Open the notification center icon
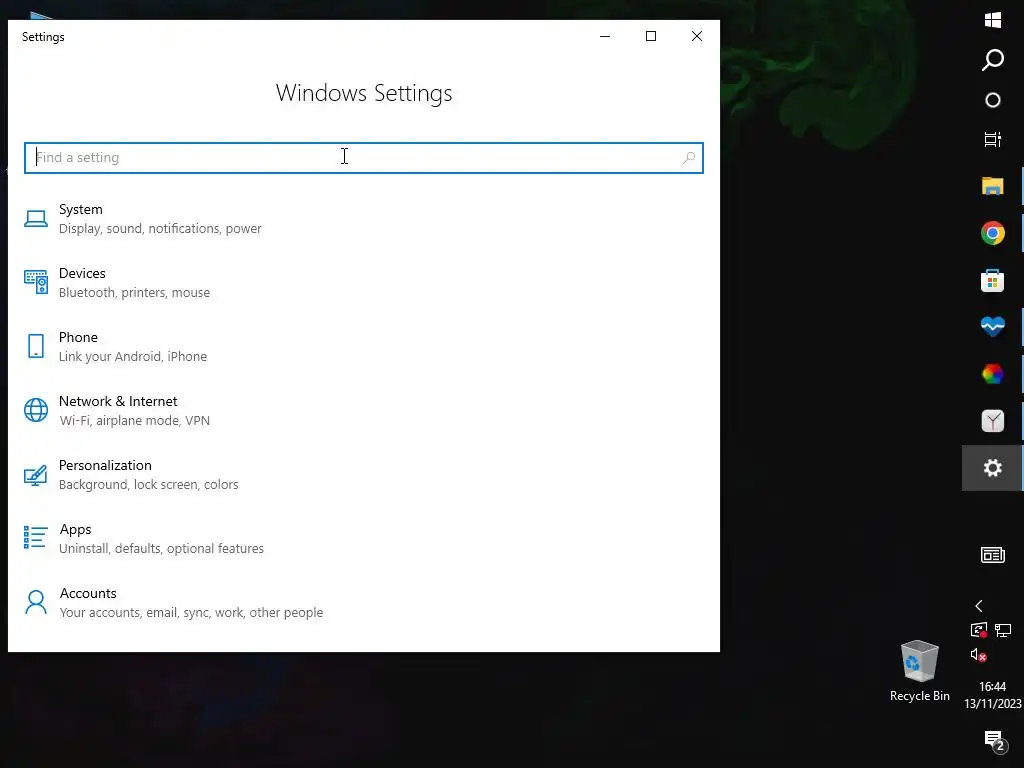This screenshot has height=768, width=1024. (x=995, y=741)
